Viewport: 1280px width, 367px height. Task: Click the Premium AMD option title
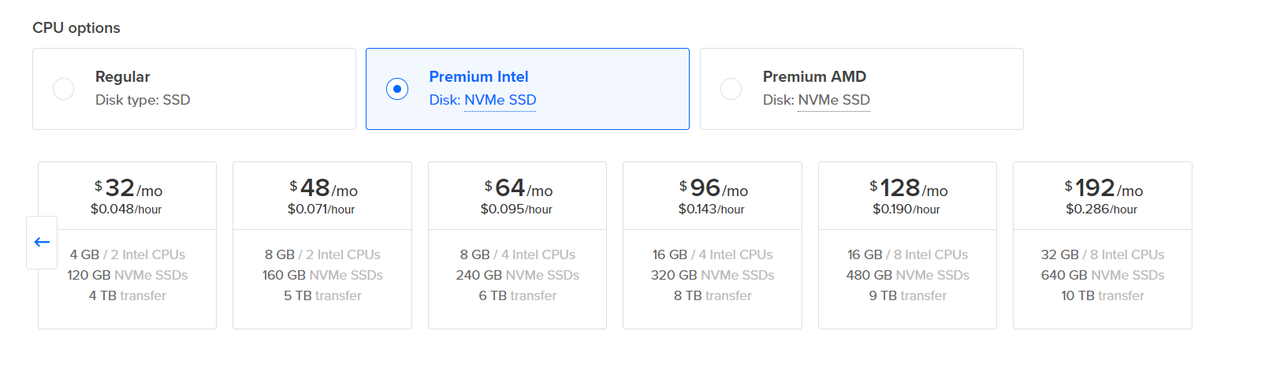814,77
